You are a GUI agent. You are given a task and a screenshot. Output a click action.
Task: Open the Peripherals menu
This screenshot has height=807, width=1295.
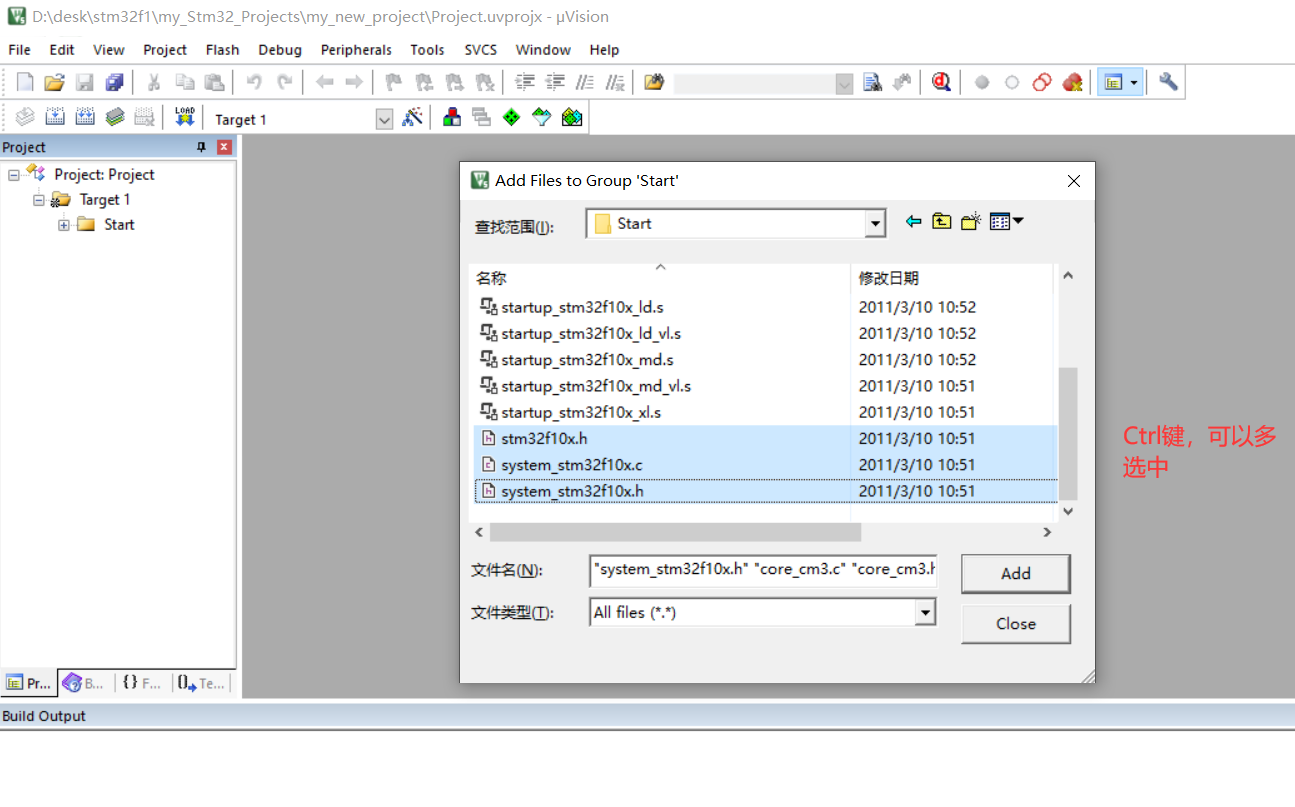pos(356,50)
